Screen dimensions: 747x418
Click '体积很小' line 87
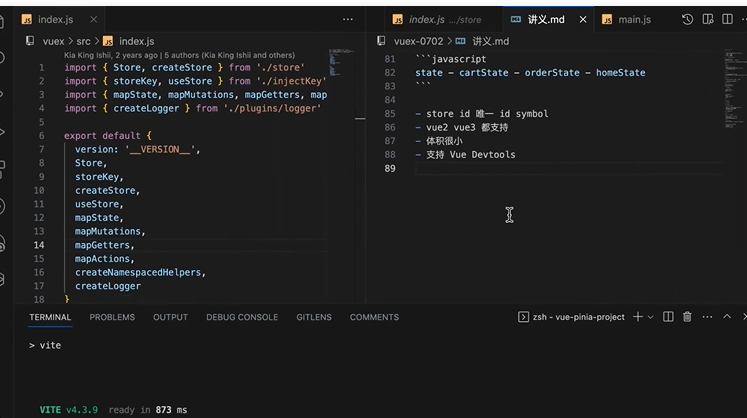point(444,141)
